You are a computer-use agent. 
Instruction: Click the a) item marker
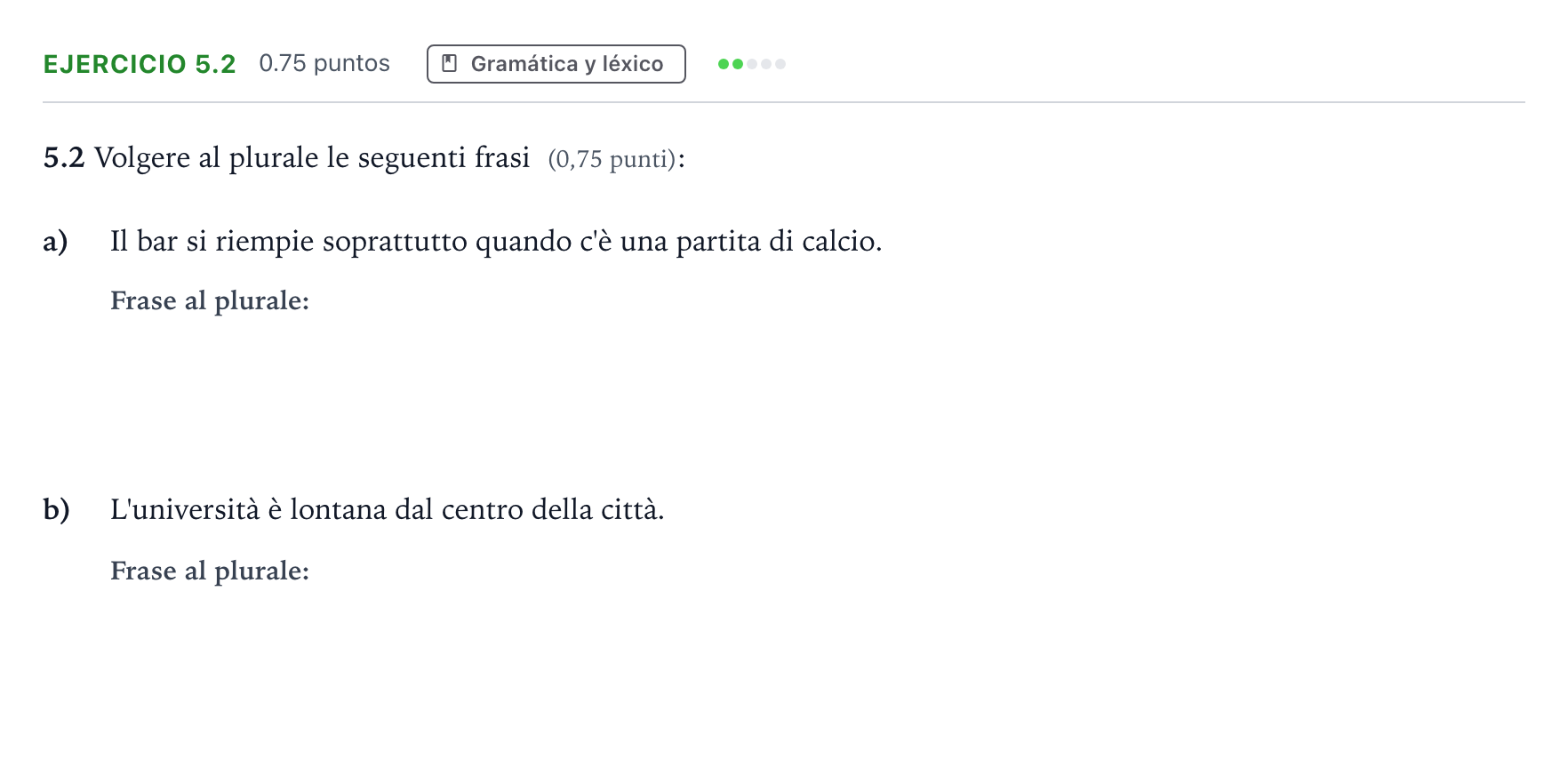pos(55,242)
